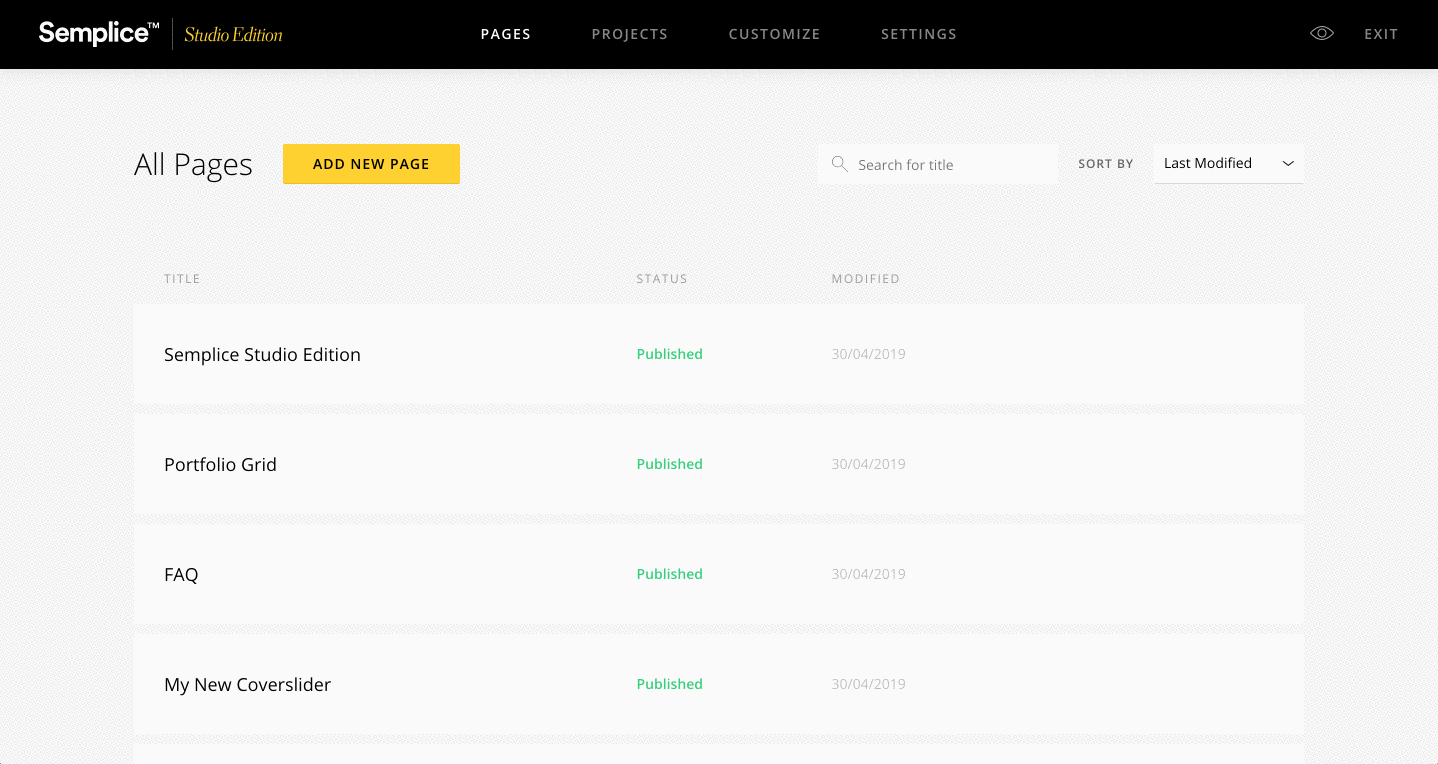Click the Studio Edition label
Screen dimensions: 1438x764
(231, 34)
